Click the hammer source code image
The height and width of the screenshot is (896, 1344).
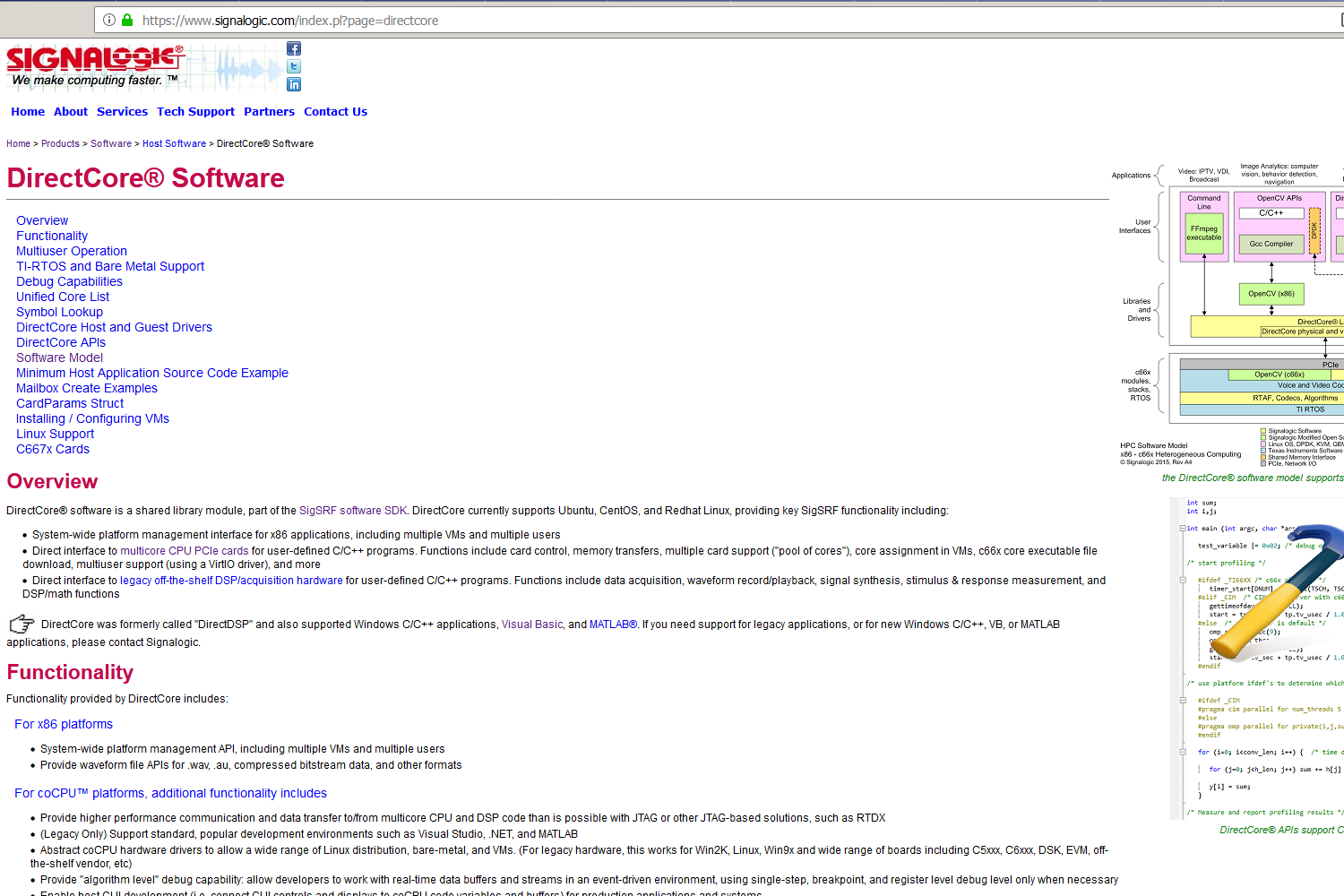tap(1257, 659)
